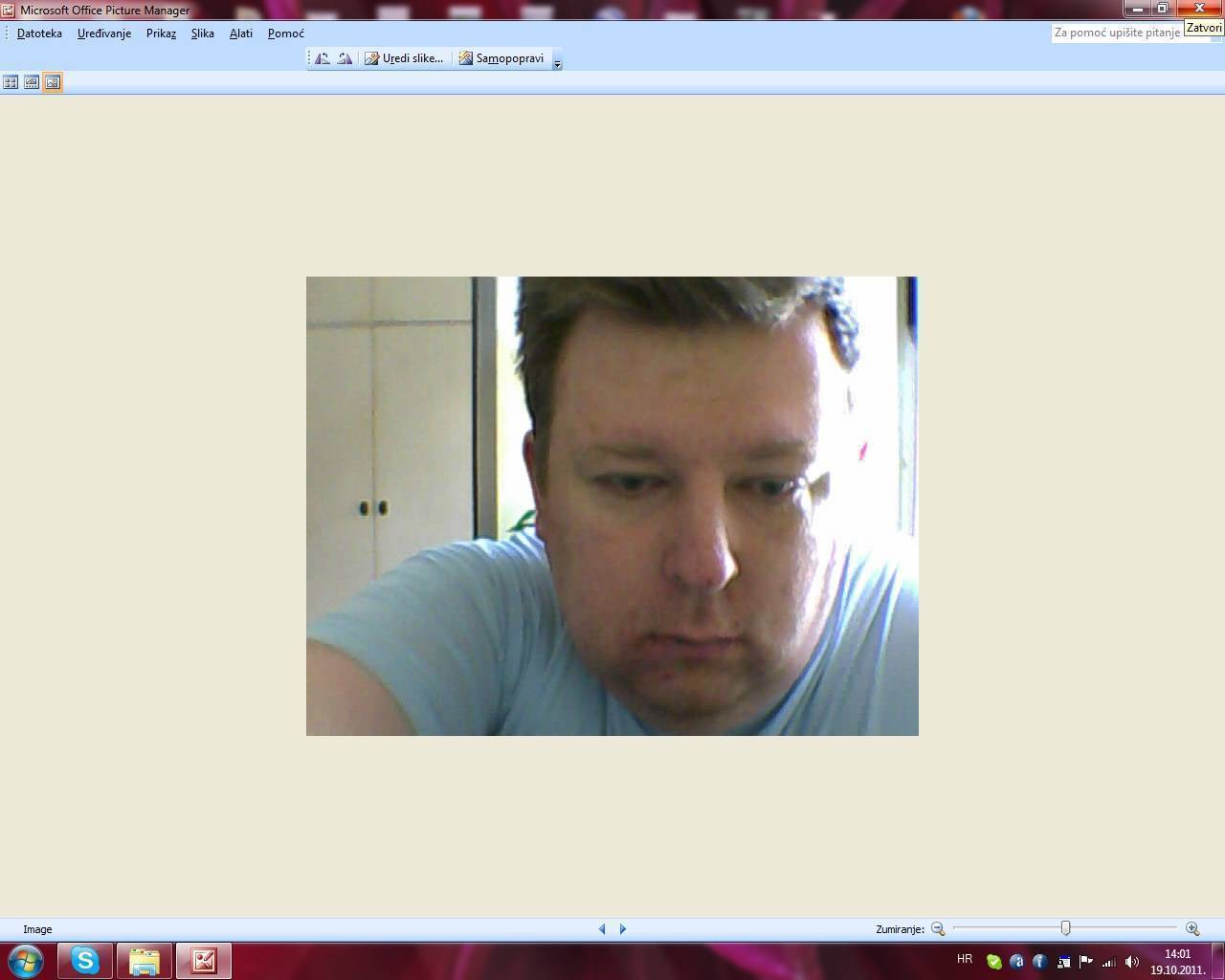1225x980 pixels.
Task: Switch to single picture view
Action: tap(53, 82)
